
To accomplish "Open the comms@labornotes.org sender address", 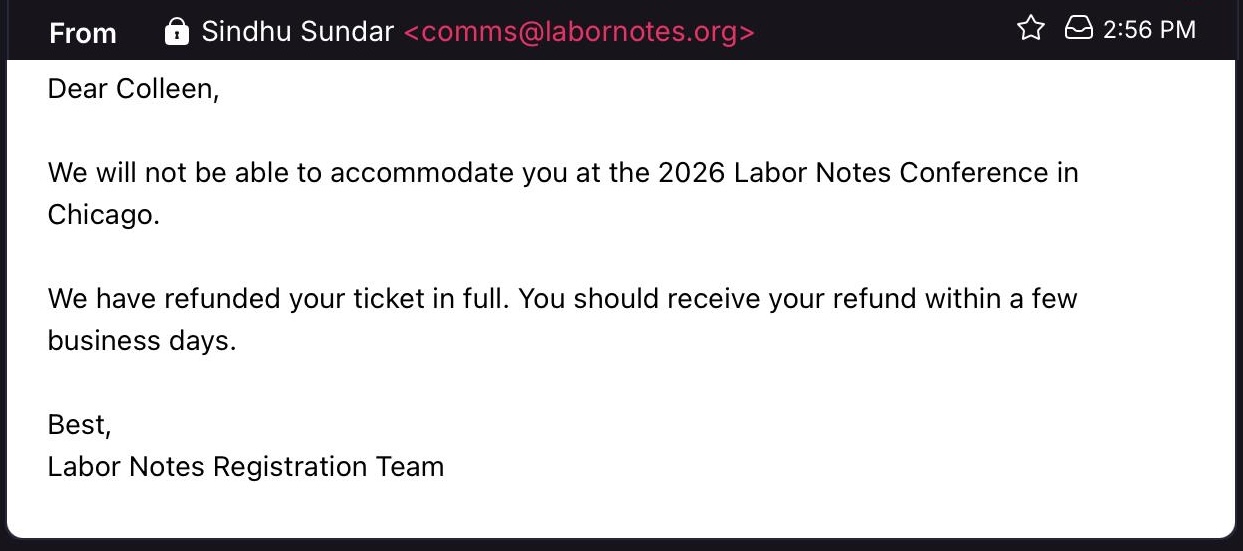I will click(579, 31).
